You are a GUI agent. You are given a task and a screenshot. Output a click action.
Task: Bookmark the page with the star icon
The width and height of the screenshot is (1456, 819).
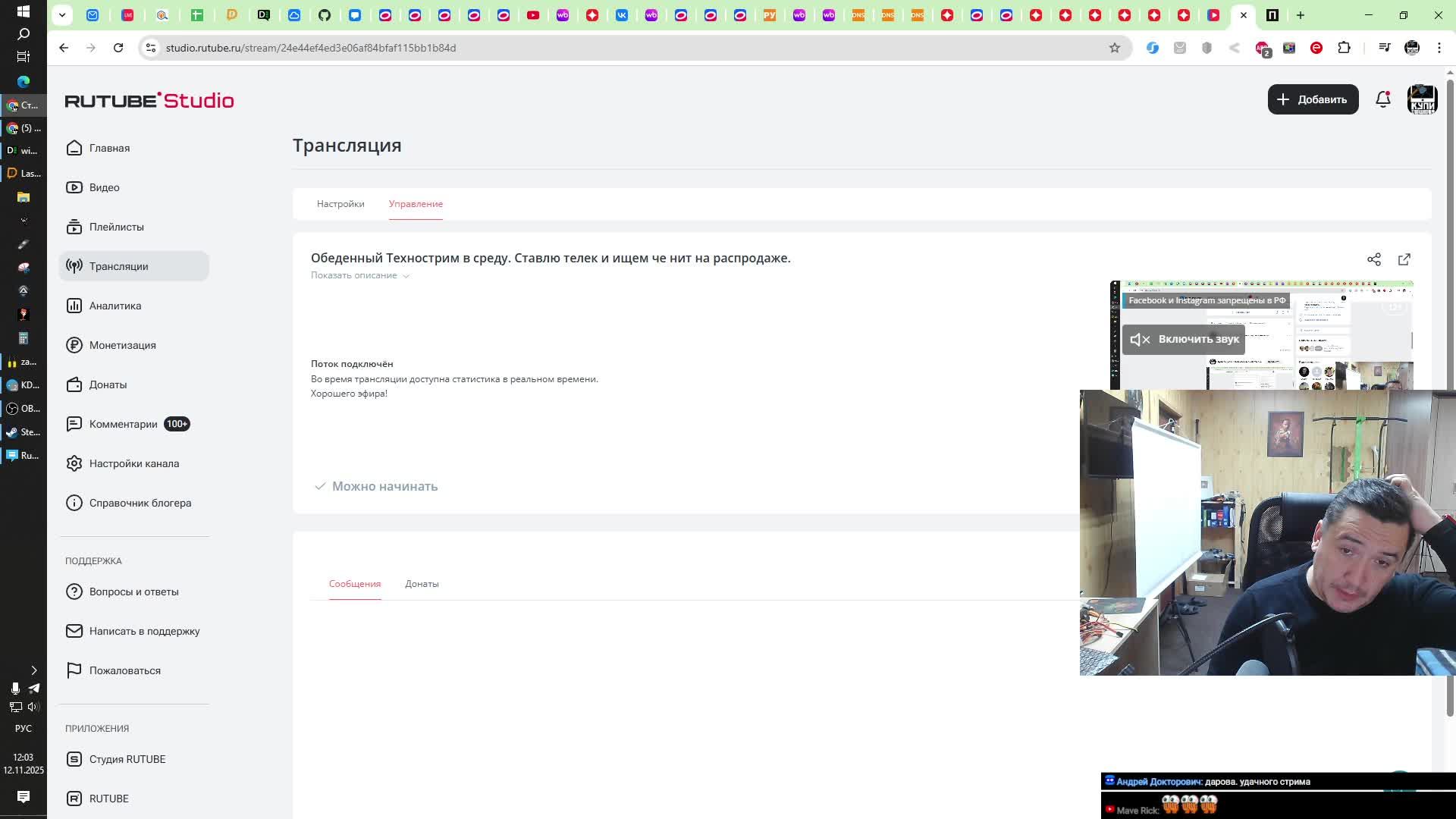[x=1114, y=48]
